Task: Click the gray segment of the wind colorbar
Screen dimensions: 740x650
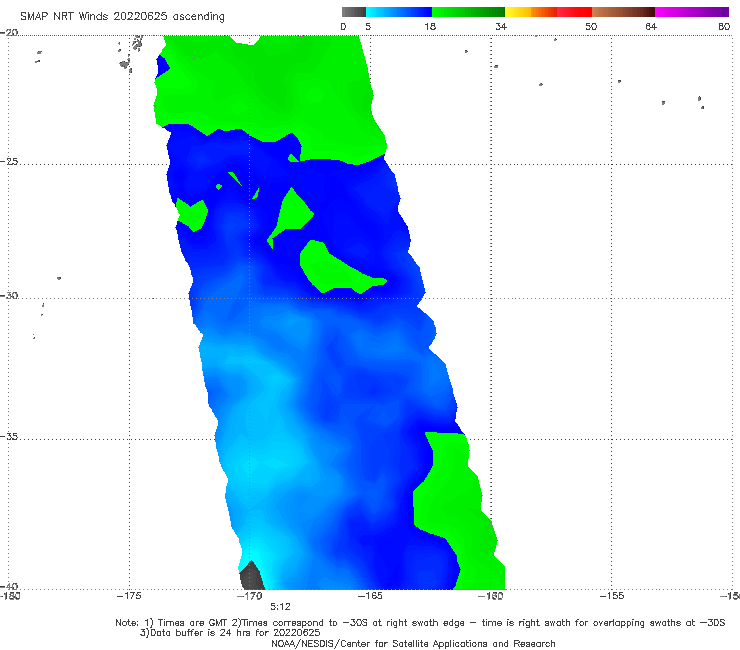Action: coord(353,12)
